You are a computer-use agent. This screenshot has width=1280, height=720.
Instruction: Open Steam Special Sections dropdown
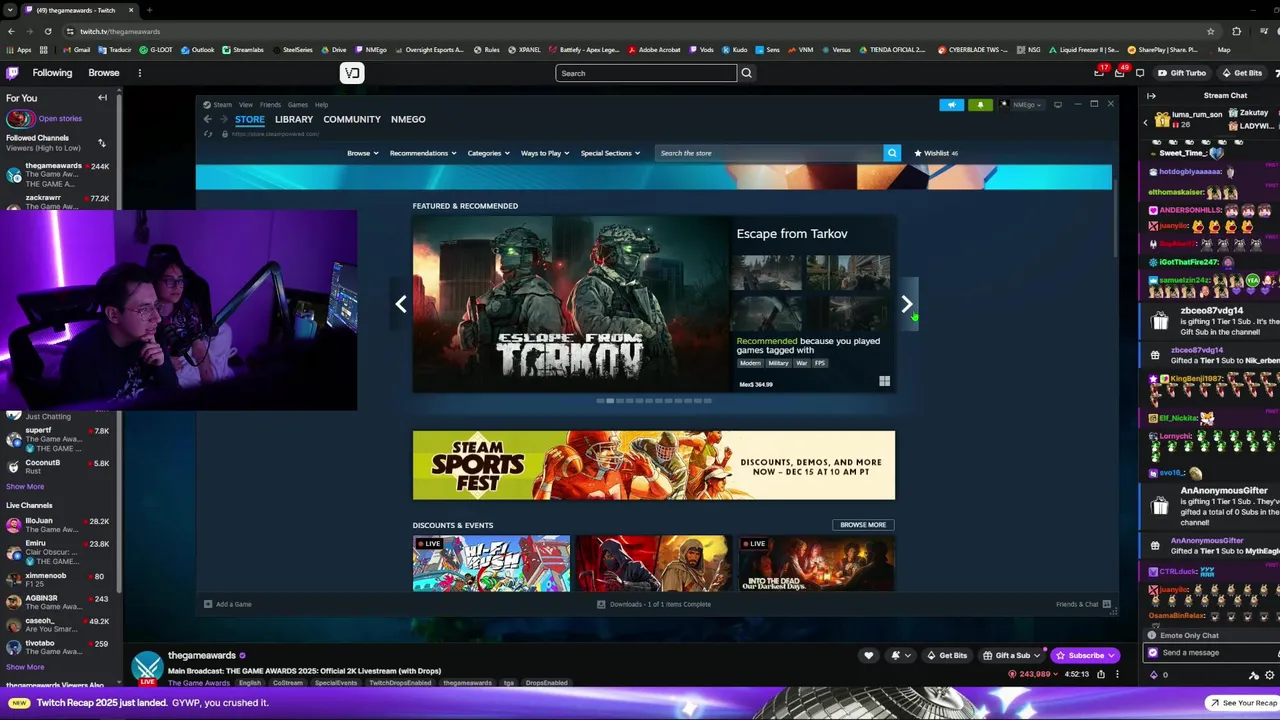[610, 153]
